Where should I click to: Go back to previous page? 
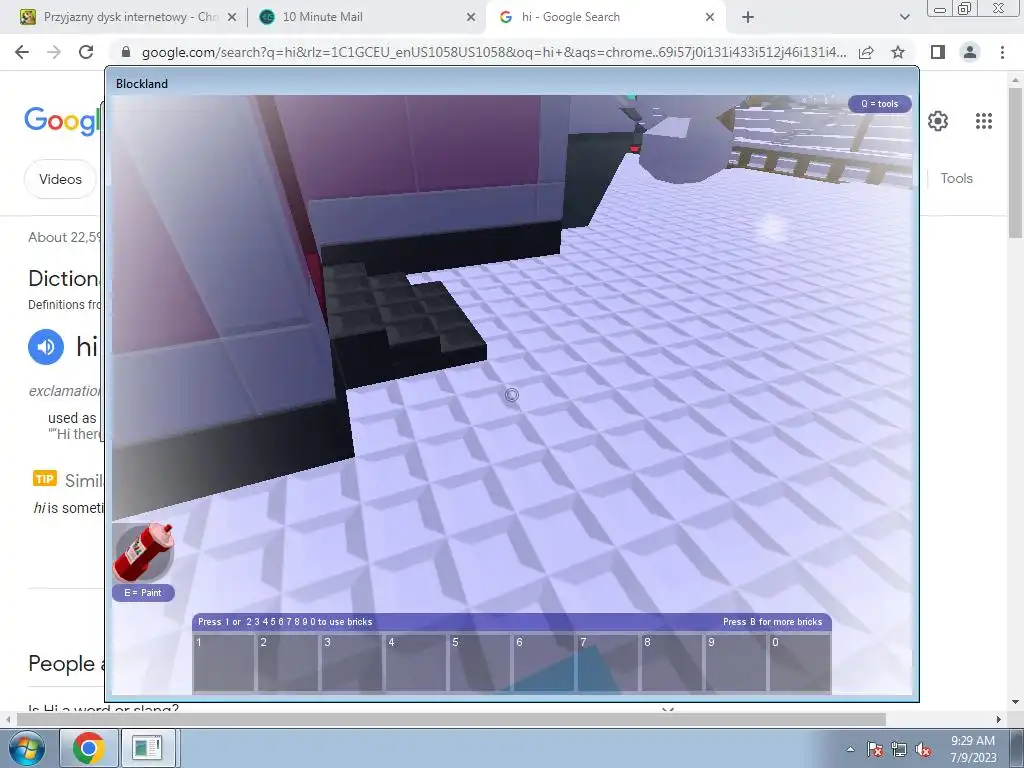coord(22,52)
